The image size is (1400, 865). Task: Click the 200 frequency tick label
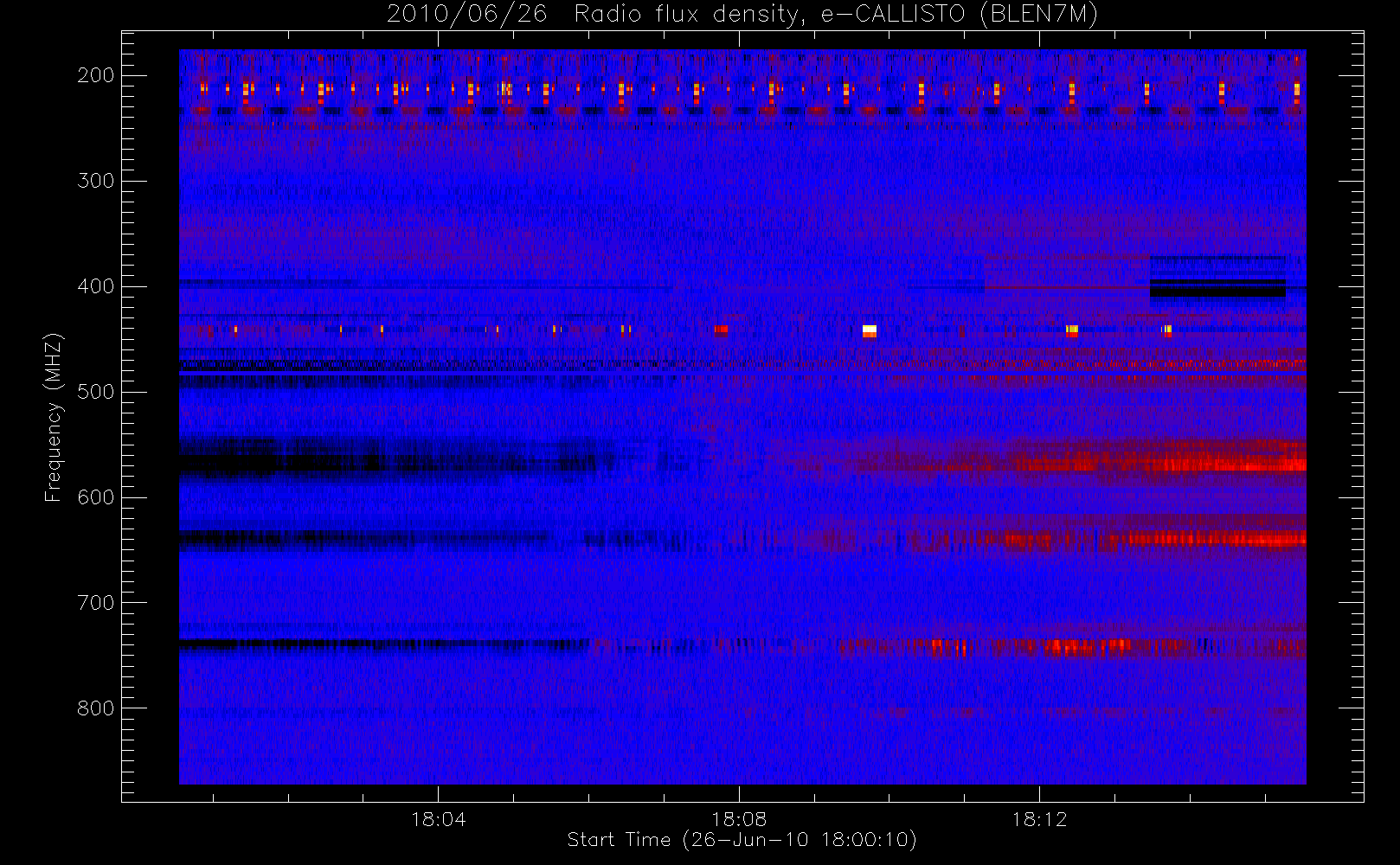click(x=95, y=75)
